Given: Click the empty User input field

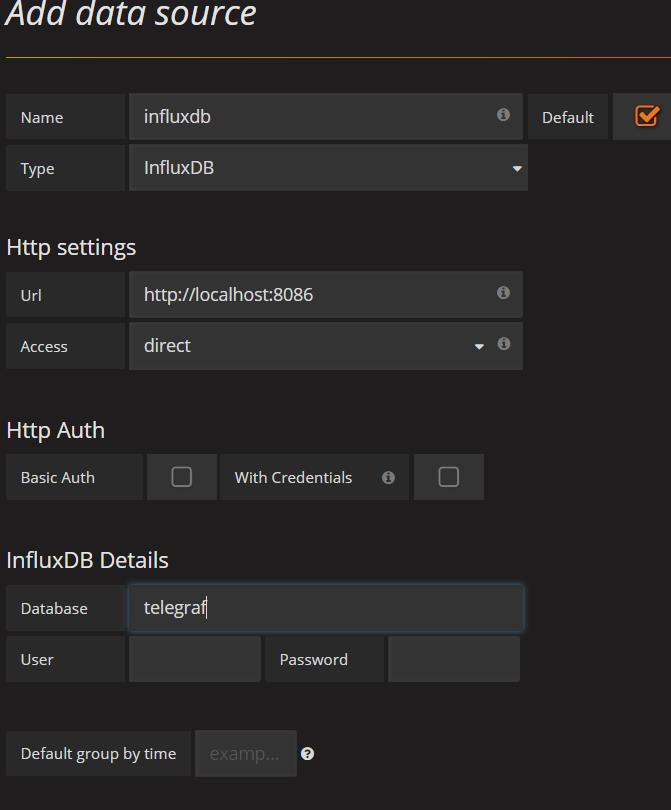Looking at the screenshot, I should click(195, 659).
